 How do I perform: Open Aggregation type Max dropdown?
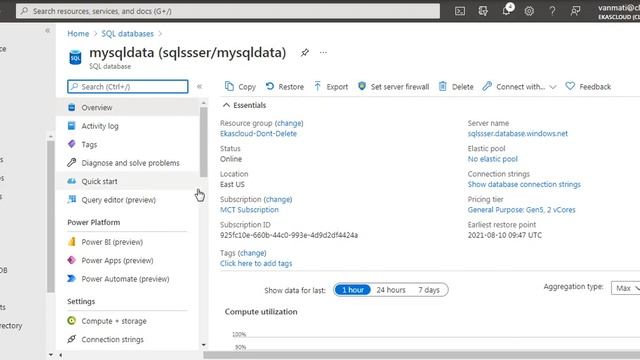626,288
